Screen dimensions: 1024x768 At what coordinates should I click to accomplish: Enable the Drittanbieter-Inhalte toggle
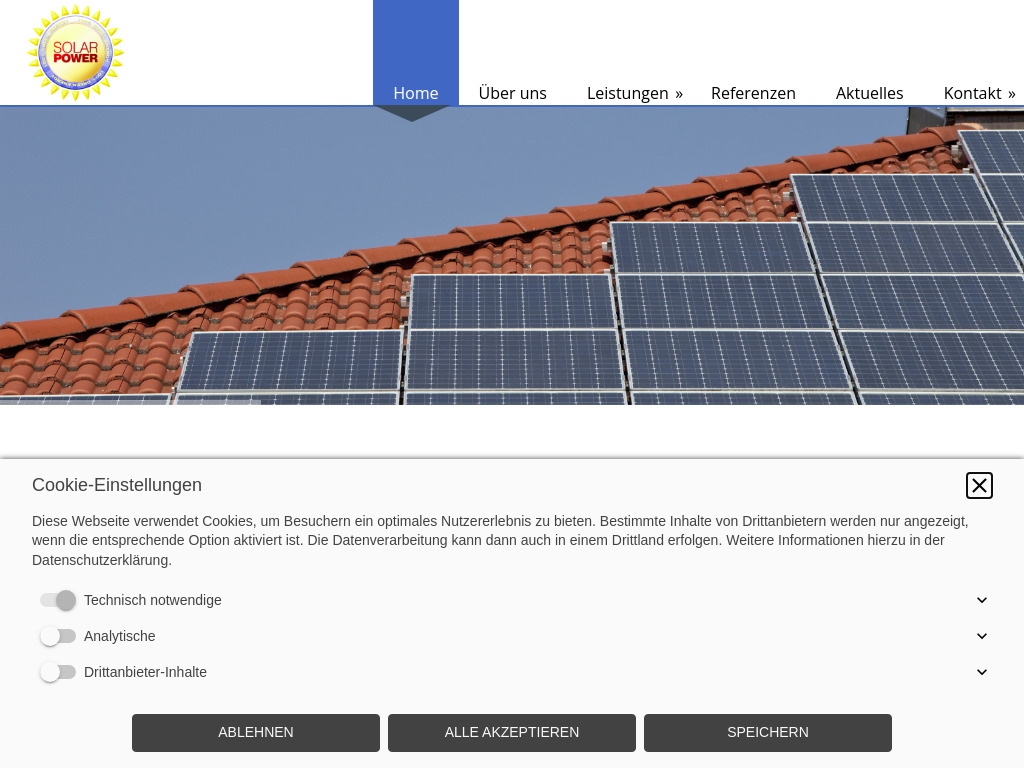pos(58,672)
